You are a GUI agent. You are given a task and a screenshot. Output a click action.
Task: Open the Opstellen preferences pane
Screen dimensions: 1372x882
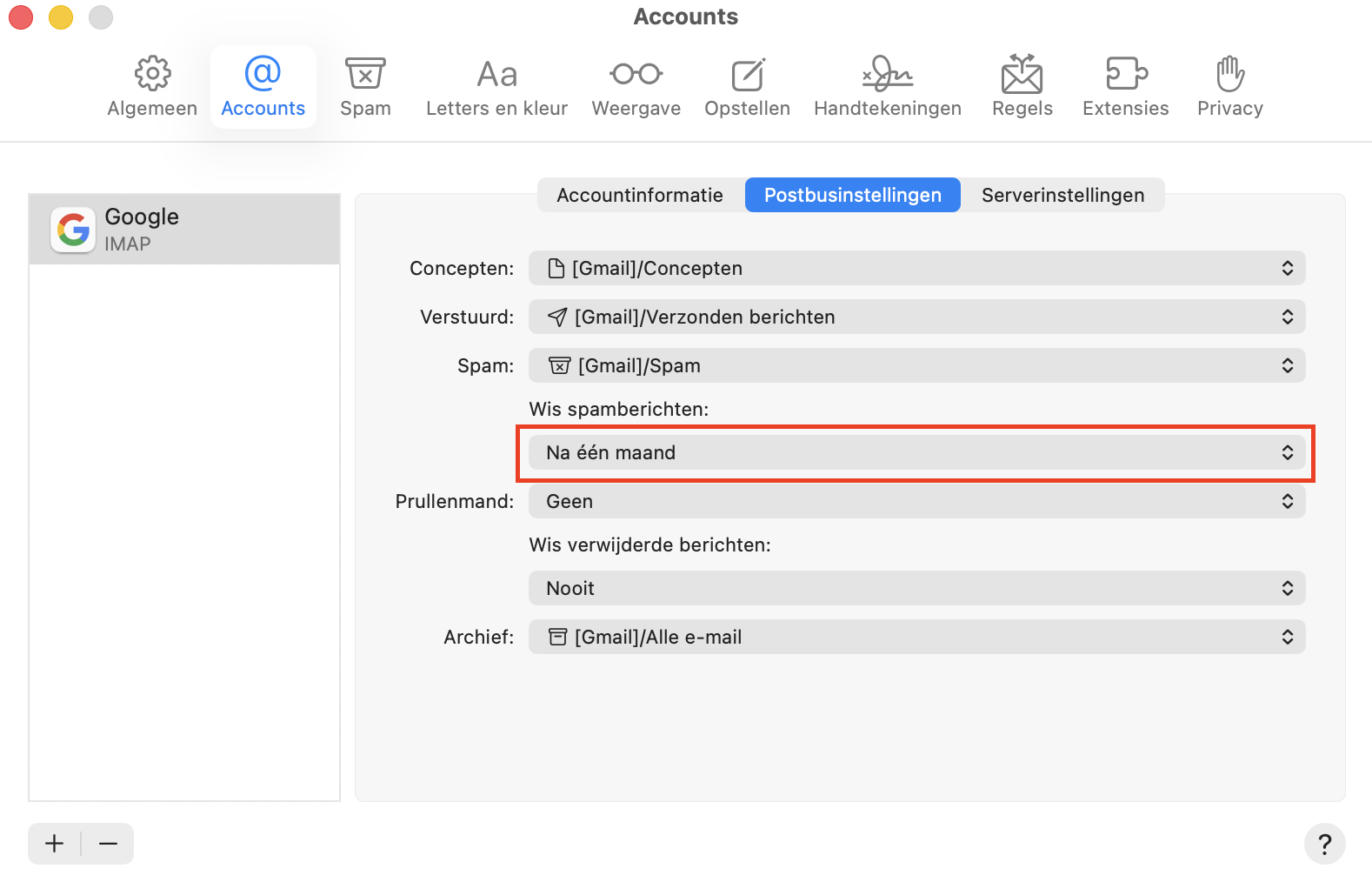coord(747,87)
